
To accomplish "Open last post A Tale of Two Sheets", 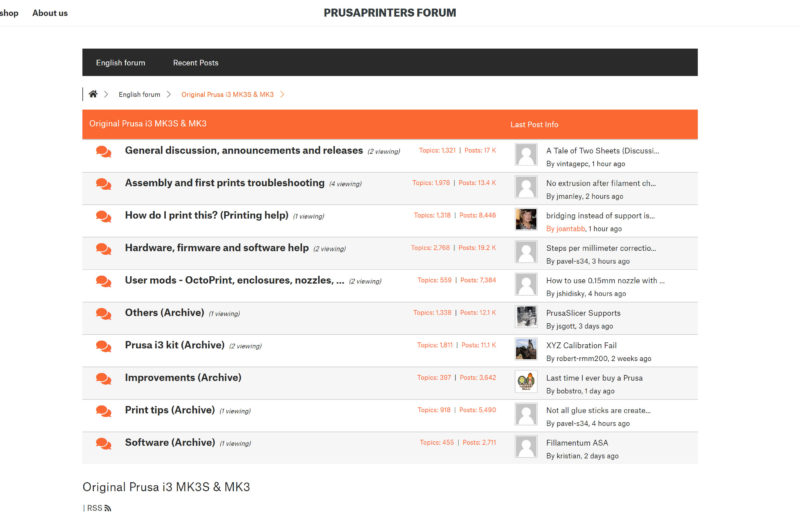I will tap(603, 151).
